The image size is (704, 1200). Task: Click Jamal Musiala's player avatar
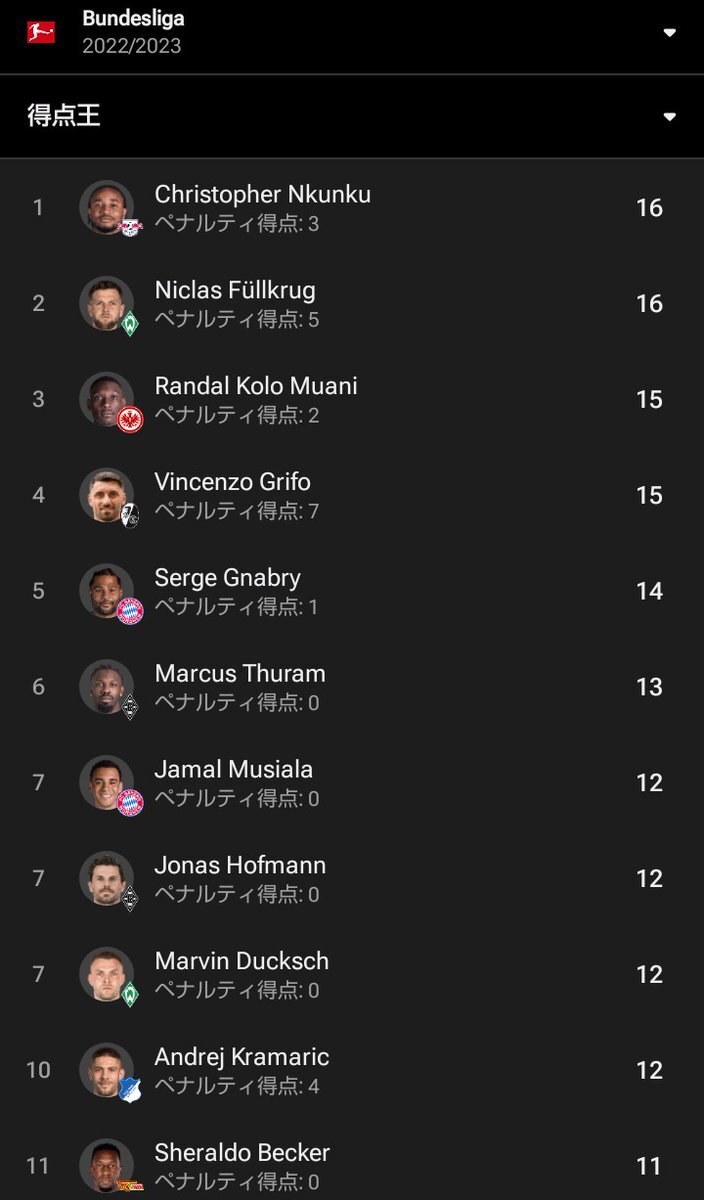(106, 782)
